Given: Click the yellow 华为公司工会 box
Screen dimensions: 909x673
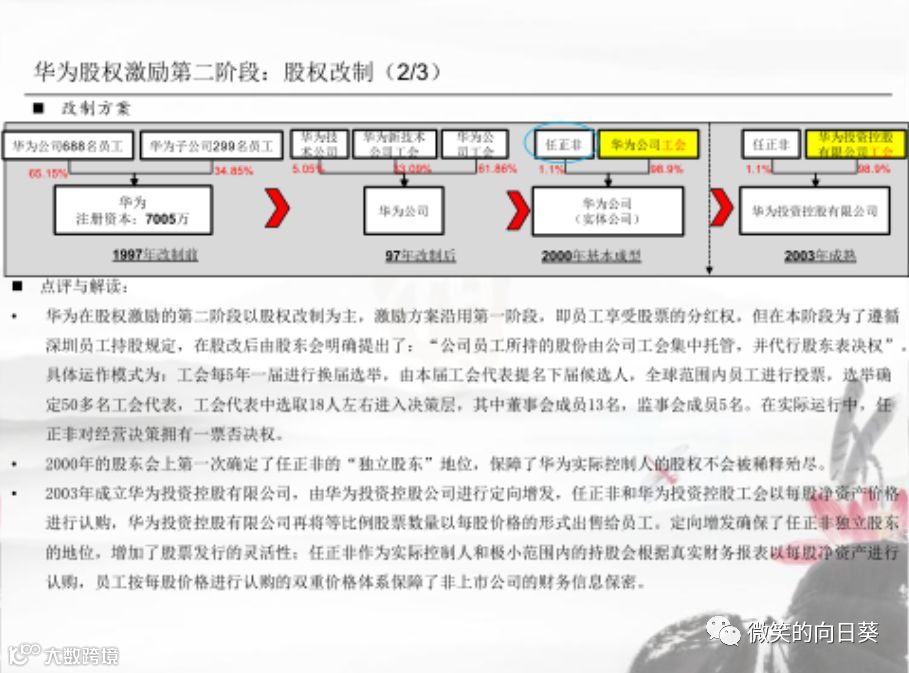Looking at the screenshot, I should pyautogui.click(x=648, y=144).
